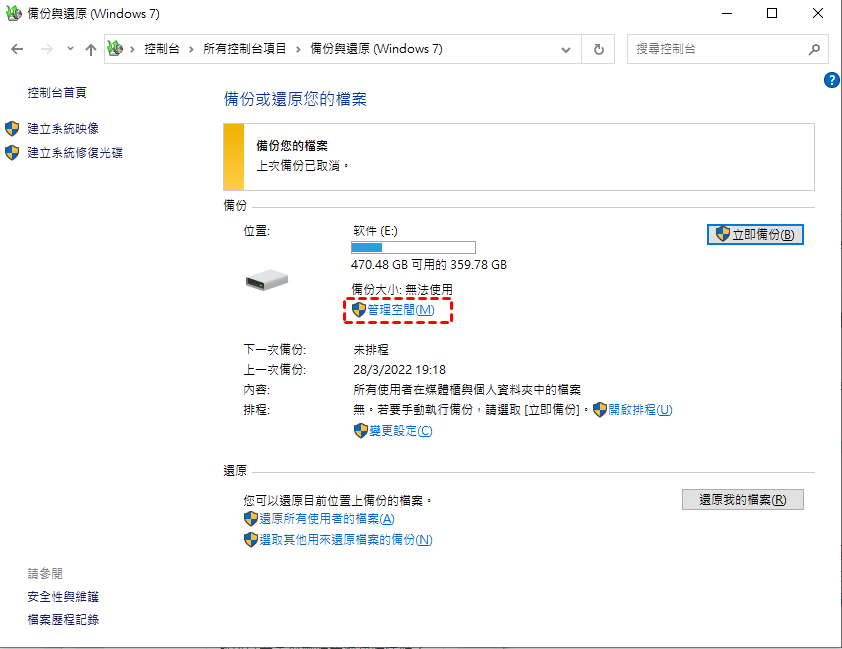Click the 上次備份已取消 status message
The height and width of the screenshot is (649, 842).
[x=302, y=165]
